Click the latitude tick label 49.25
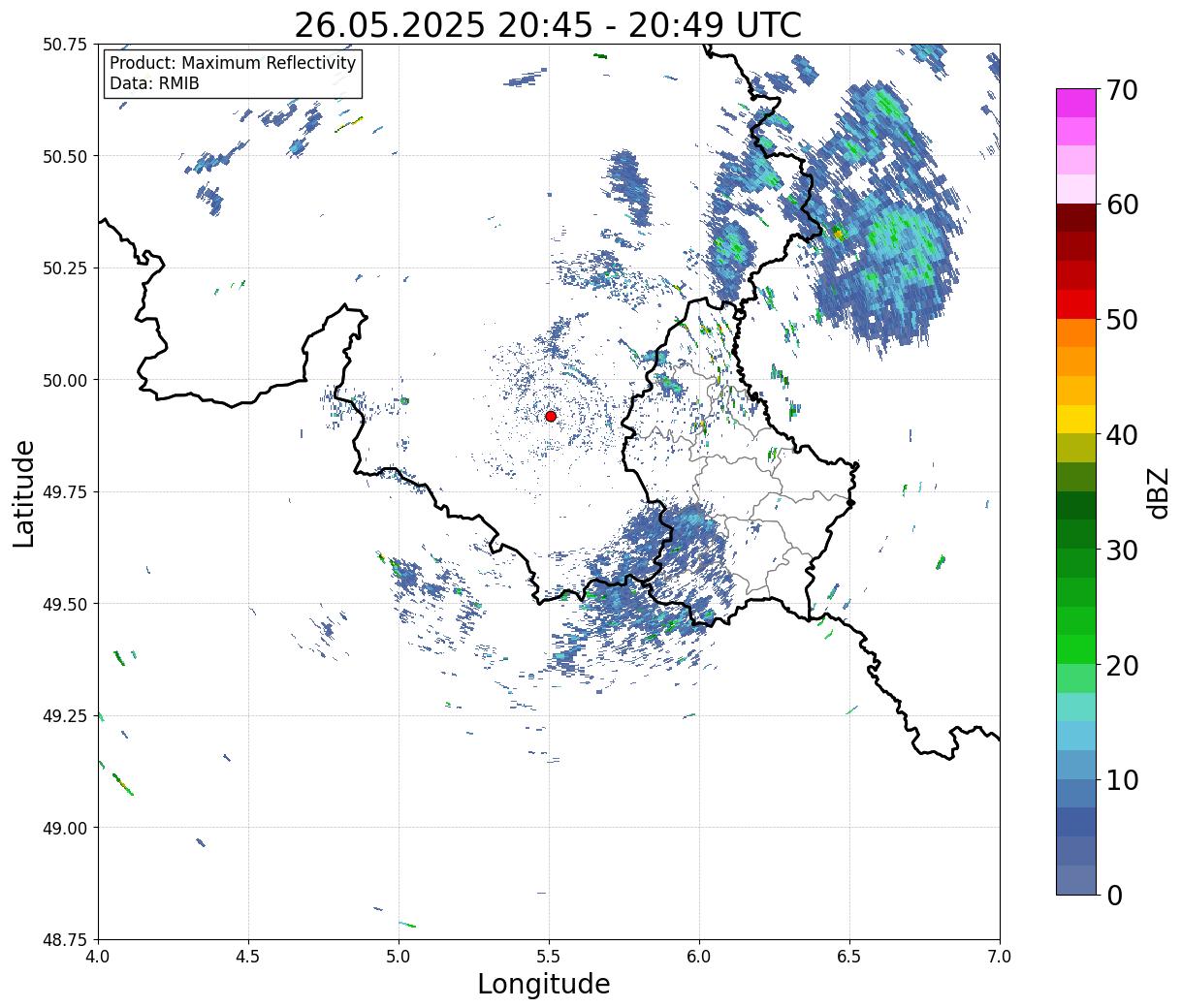The image size is (1182, 1008). pos(64,716)
